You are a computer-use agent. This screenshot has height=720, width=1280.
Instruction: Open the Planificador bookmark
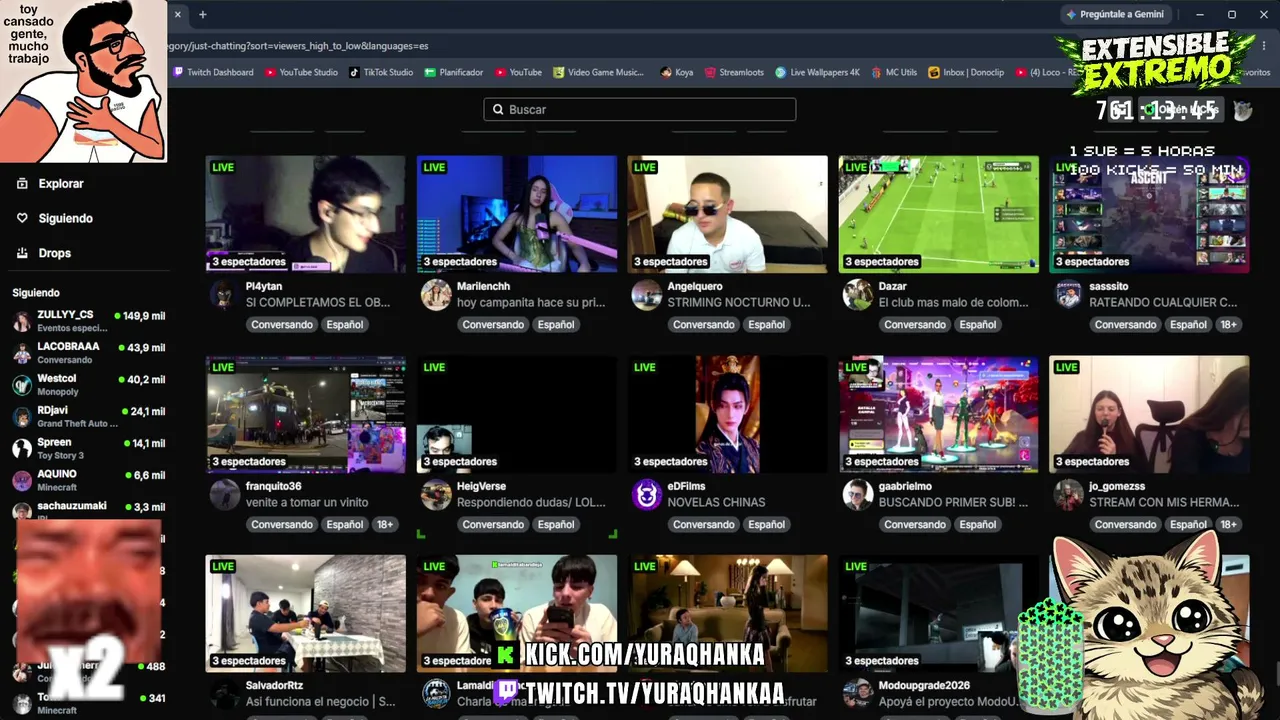coord(454,72)
